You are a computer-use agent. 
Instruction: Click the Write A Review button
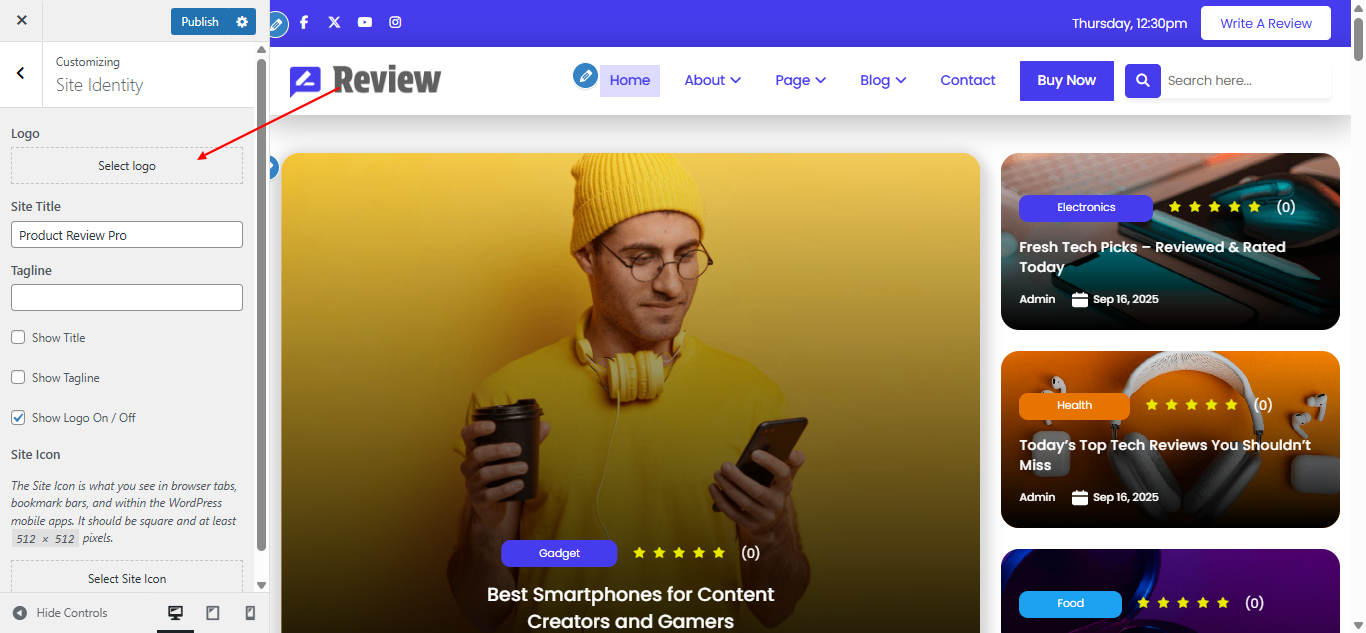click(x=1266, y=24)
